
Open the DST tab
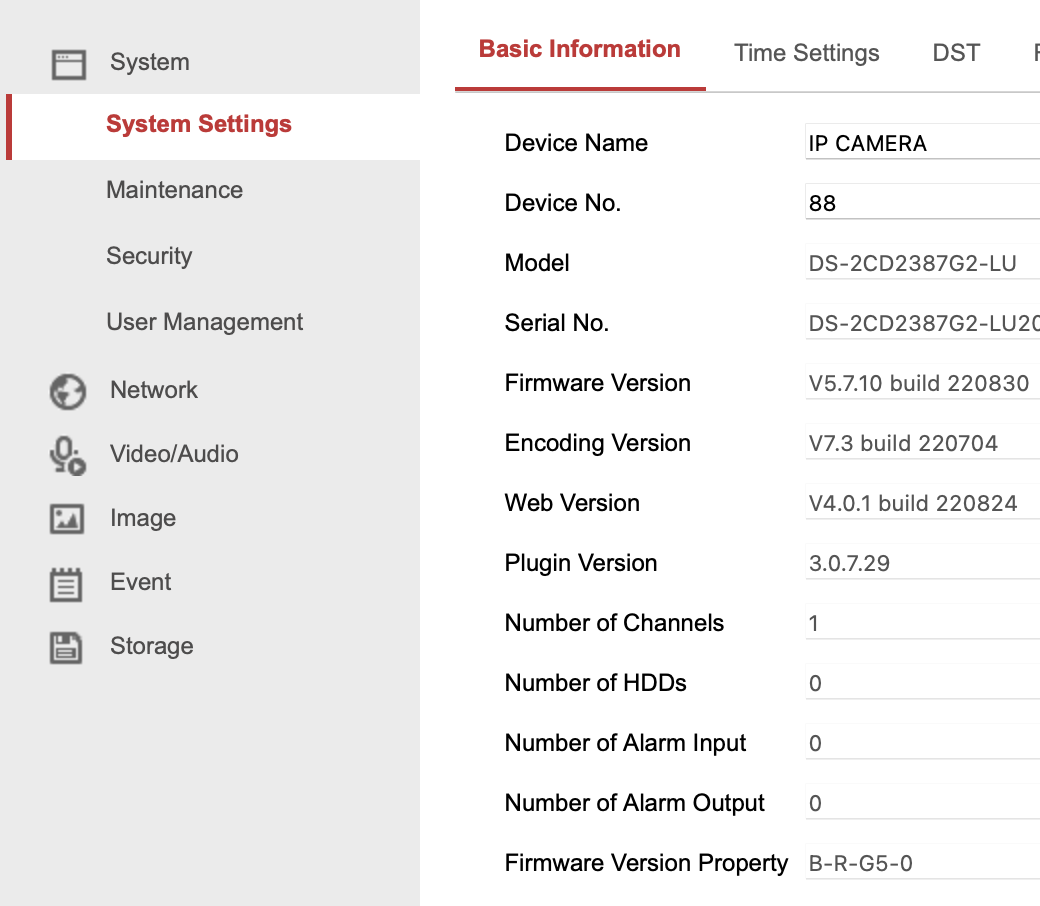pyautogui.click(x=956, y=53)
